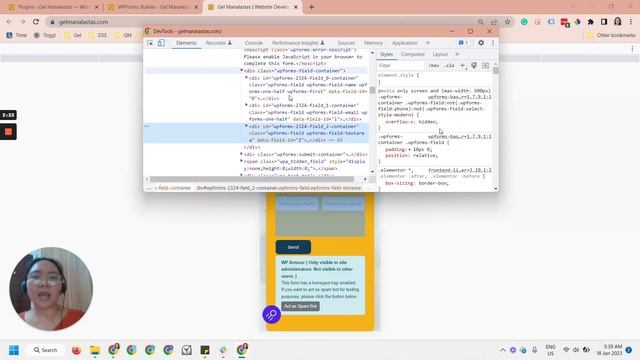
Task: Click the 'position: relative' style declaration
Action: [x=411, y=156]
